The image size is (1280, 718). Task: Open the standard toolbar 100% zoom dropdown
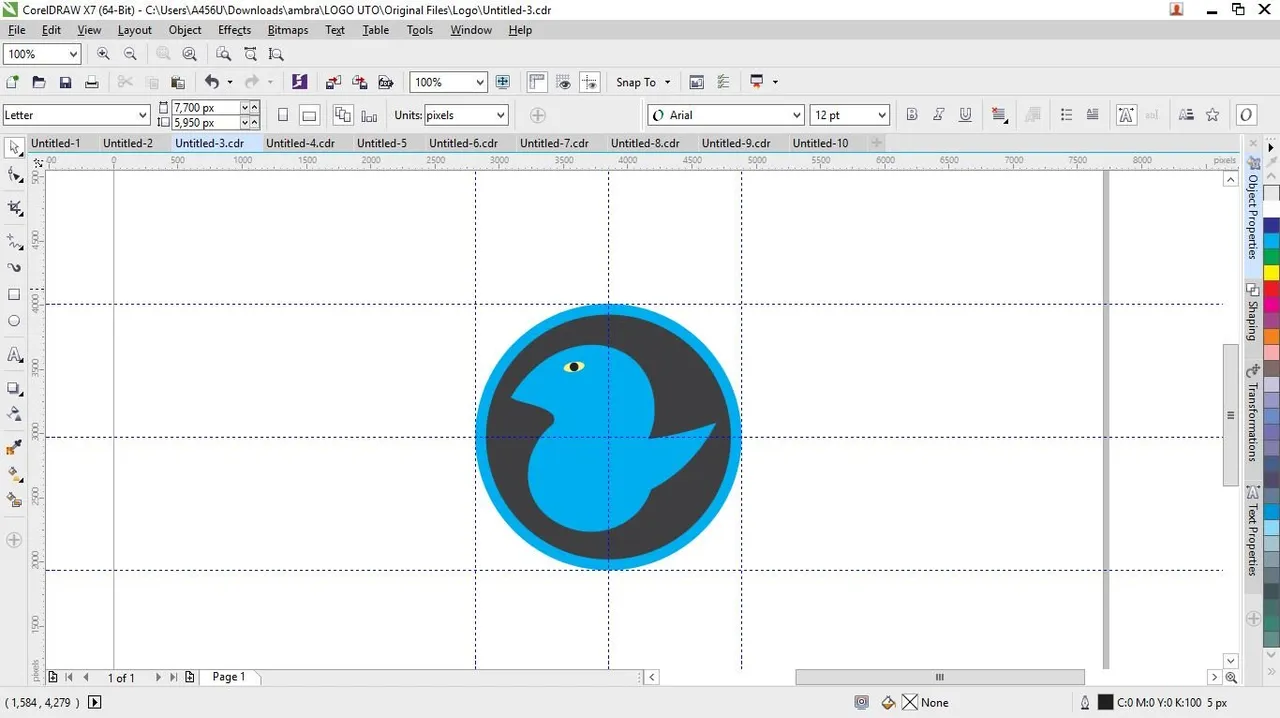pyautogui.click(x=480, y=82)
